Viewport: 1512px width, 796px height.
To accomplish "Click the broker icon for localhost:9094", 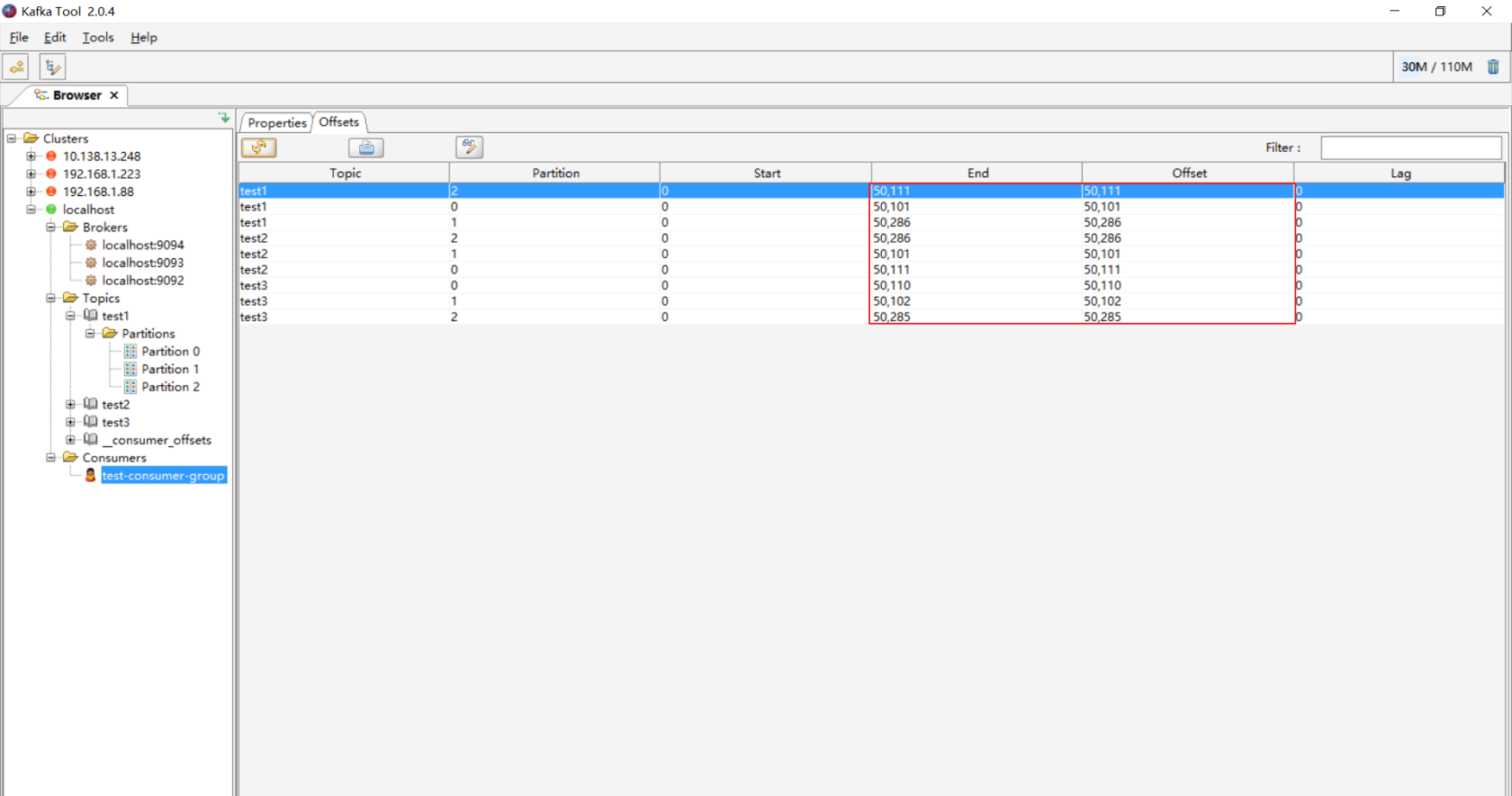I will pyautogui.click(x=91, y=245).
